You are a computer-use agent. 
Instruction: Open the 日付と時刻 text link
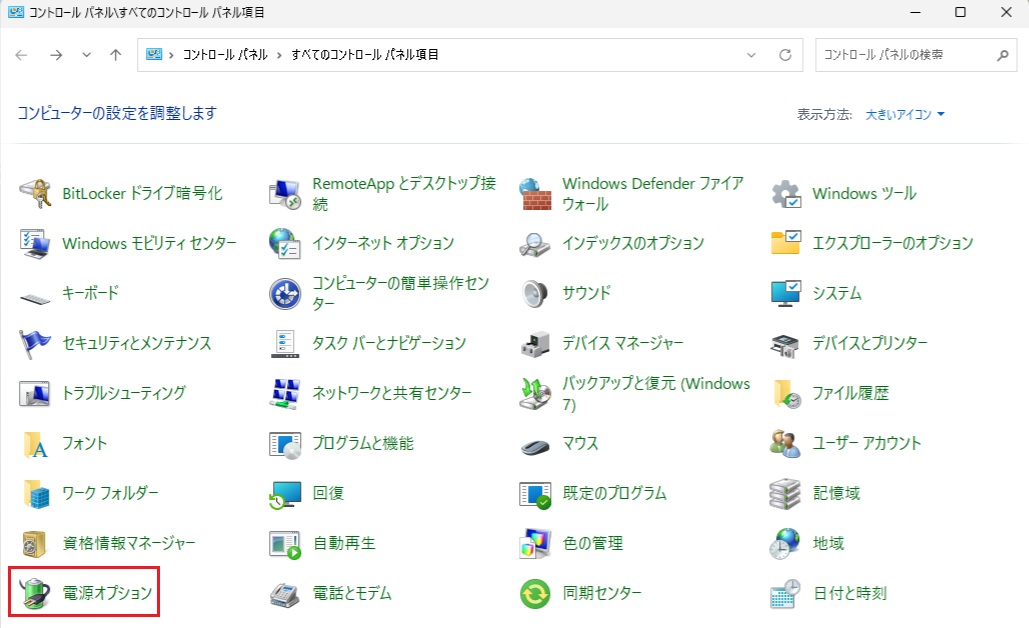point(850,593)
